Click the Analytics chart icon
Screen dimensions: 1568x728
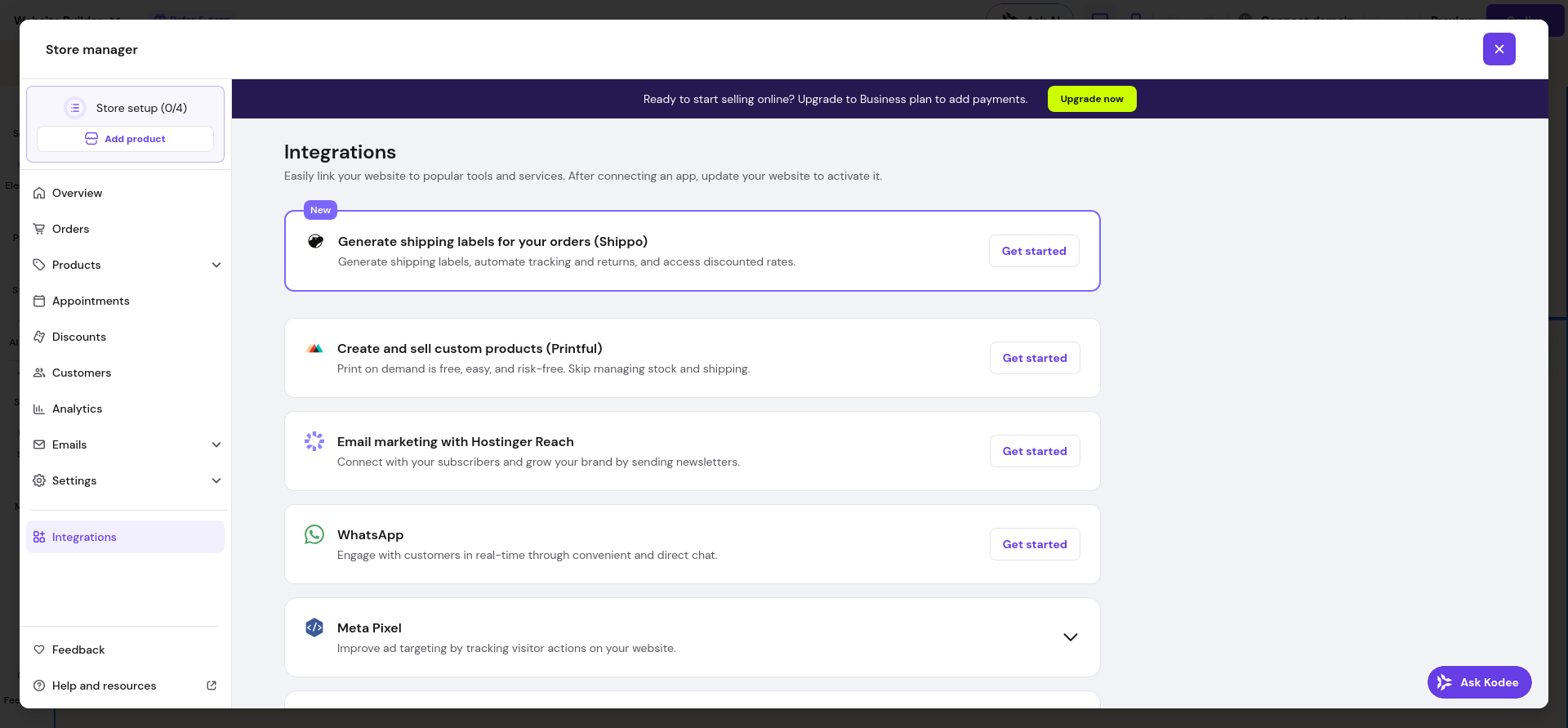click(39, 409)
